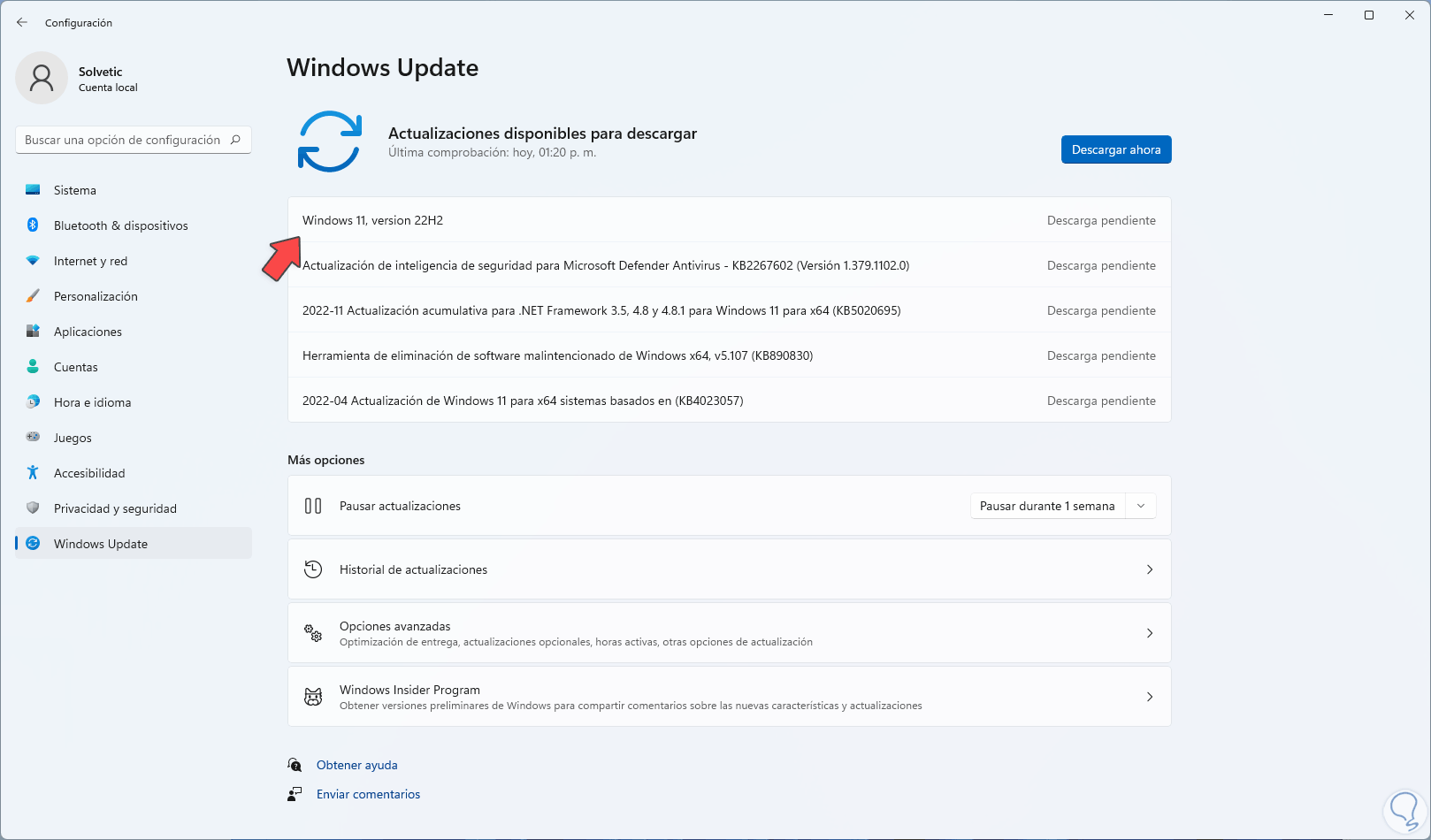Open Windows Insider Program via its chevron
Screen dimensions: 1431x840
tap(1150, 697)
